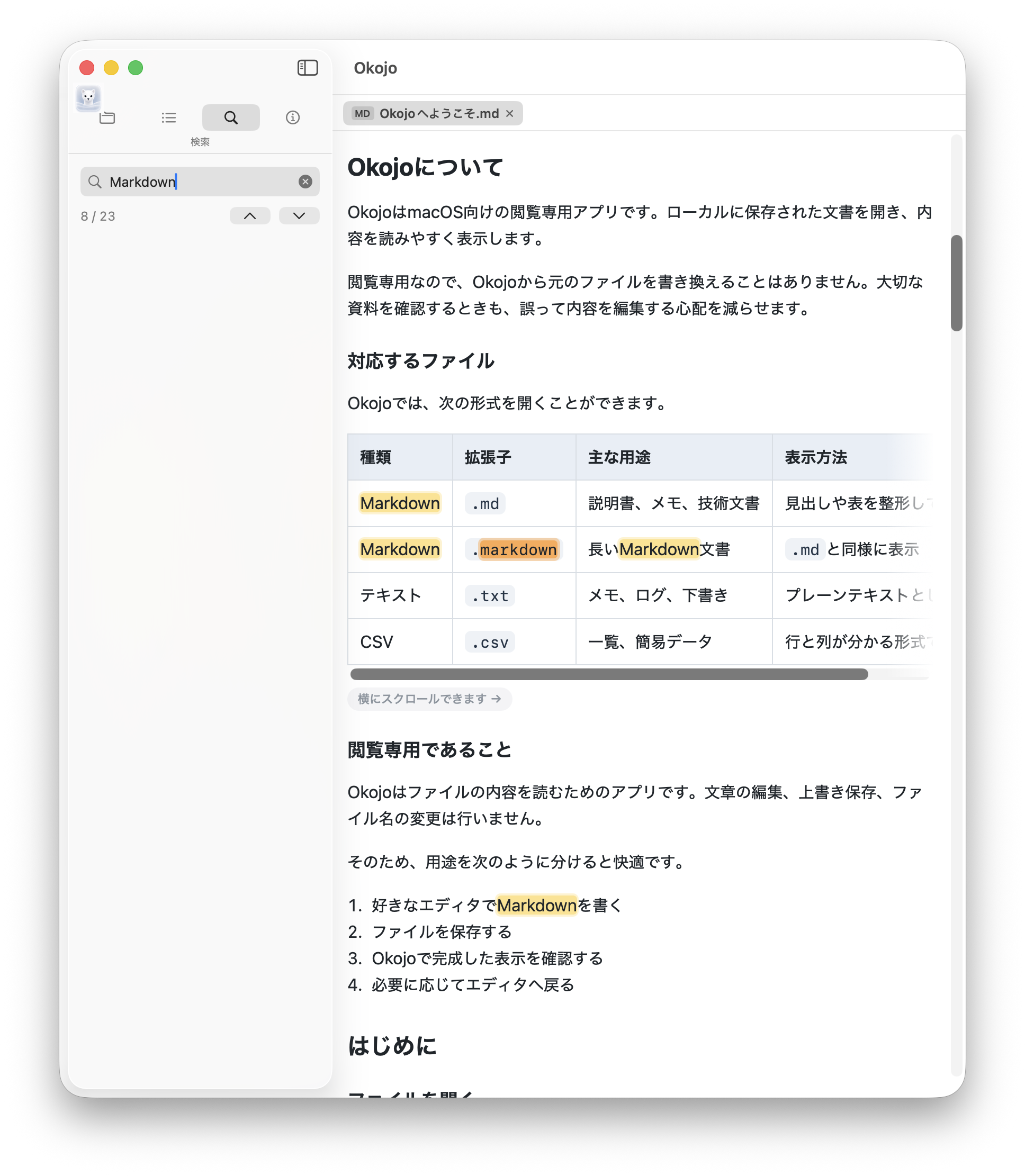Go to next search match

pos(299,215)
